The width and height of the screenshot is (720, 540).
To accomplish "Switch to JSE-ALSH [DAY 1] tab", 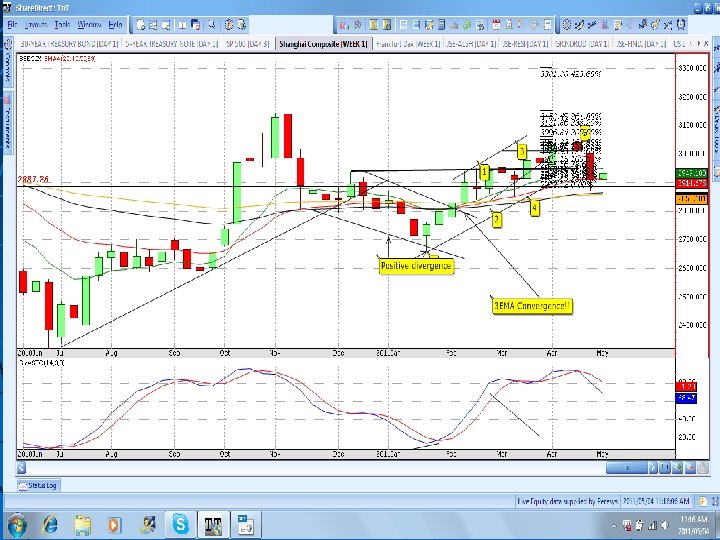I will click(x=471, y=44).
